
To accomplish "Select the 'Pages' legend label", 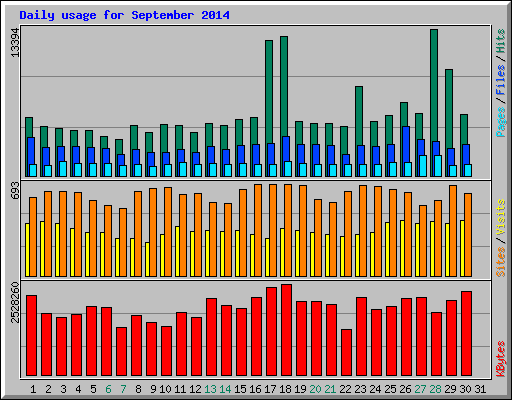I will (x=501, y=122).
